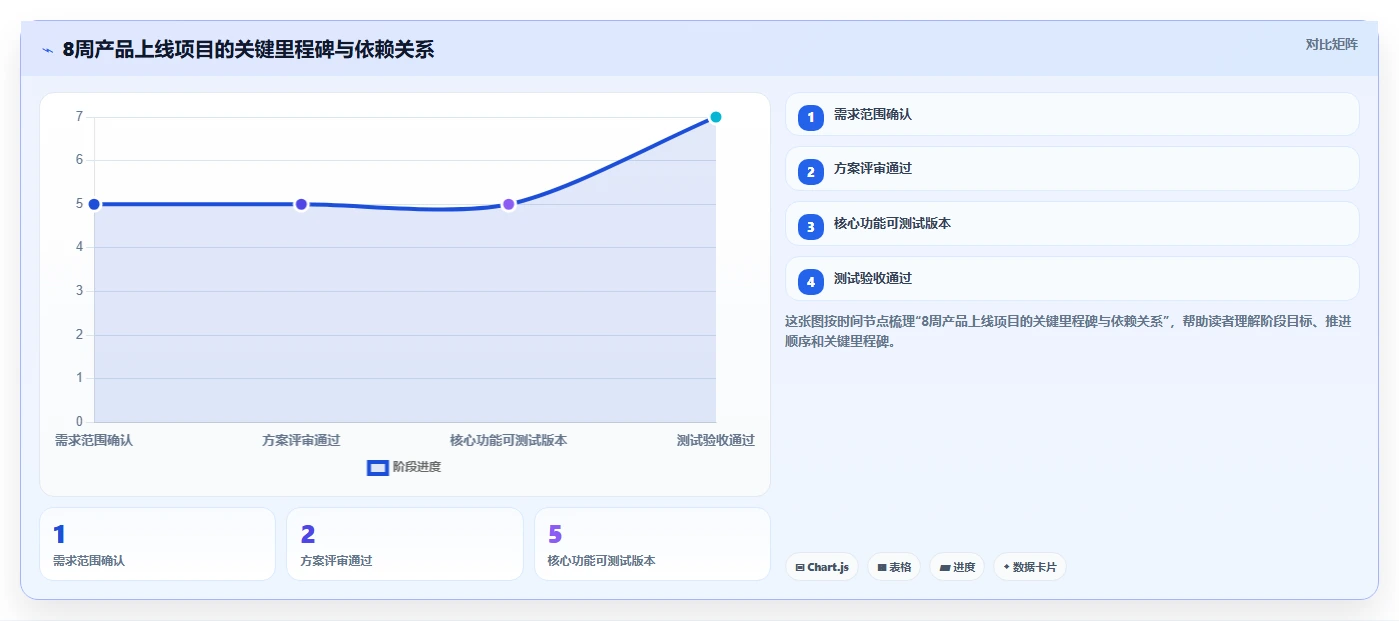Viewport: 1399px width, 621px height.
Task: Open the 核心功能可测试版本 milestone row
Action: pyautogui.click(x=1072, y=224)
